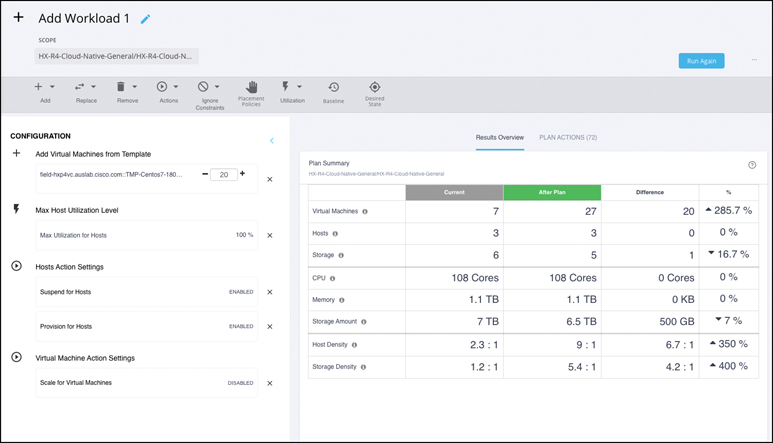Remove the Suspend for Hosts setting

coord(270,293)
